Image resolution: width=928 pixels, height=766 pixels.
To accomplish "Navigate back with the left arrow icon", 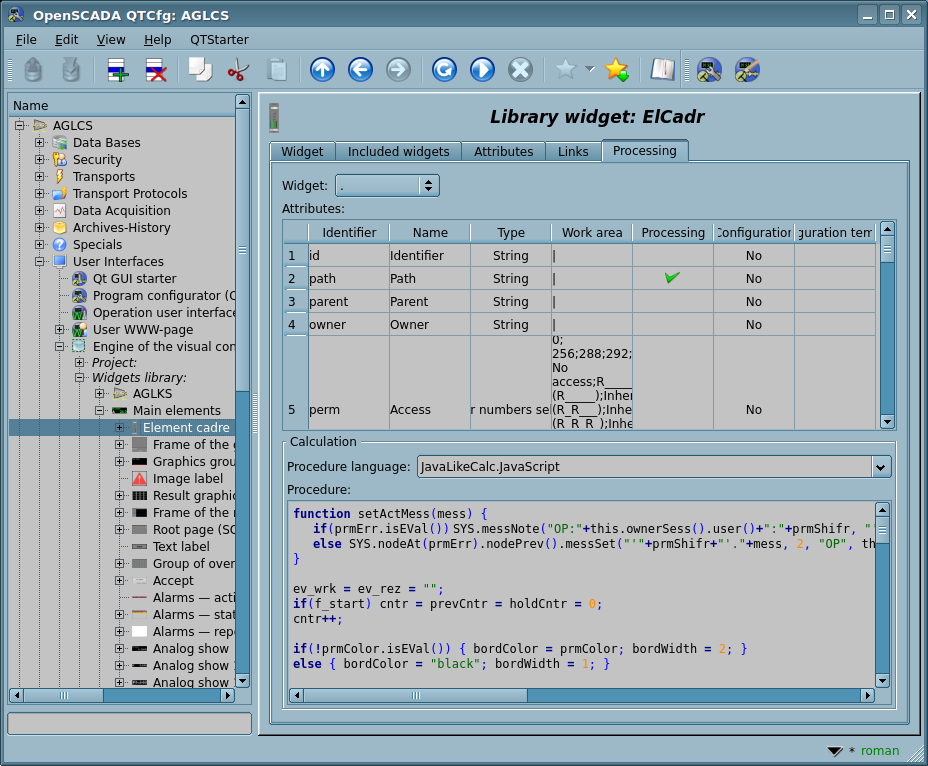I will pyautogui.click(x=360, y=70).
